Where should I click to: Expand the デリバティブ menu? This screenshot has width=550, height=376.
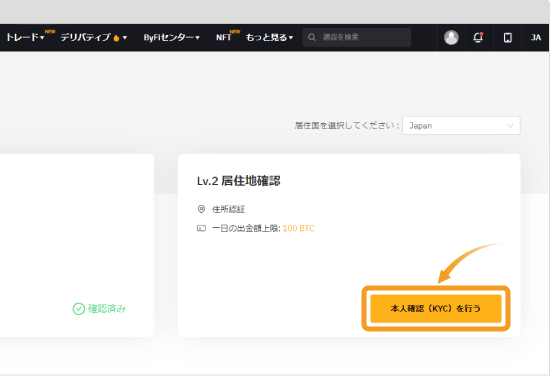(94, 38)
